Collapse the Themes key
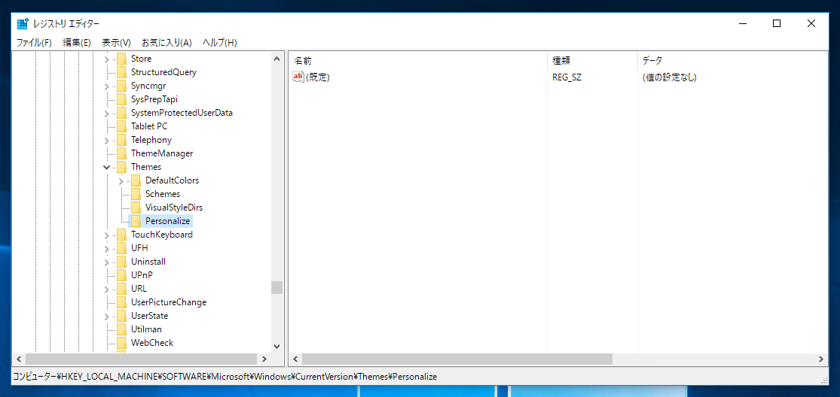Screen dimensions: 840x397 (107, 167)
